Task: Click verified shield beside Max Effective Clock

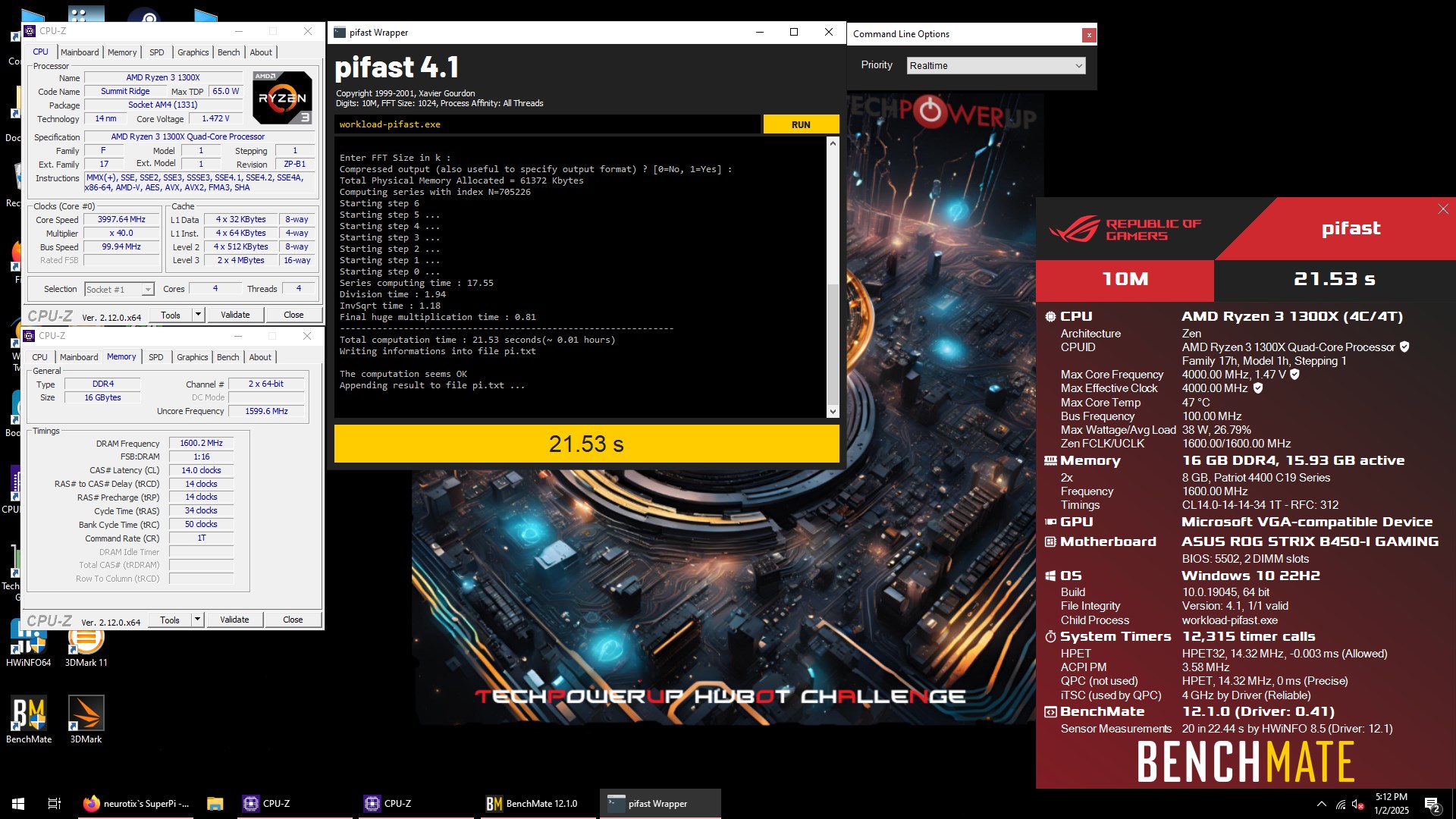Action: coord(1258,388)
